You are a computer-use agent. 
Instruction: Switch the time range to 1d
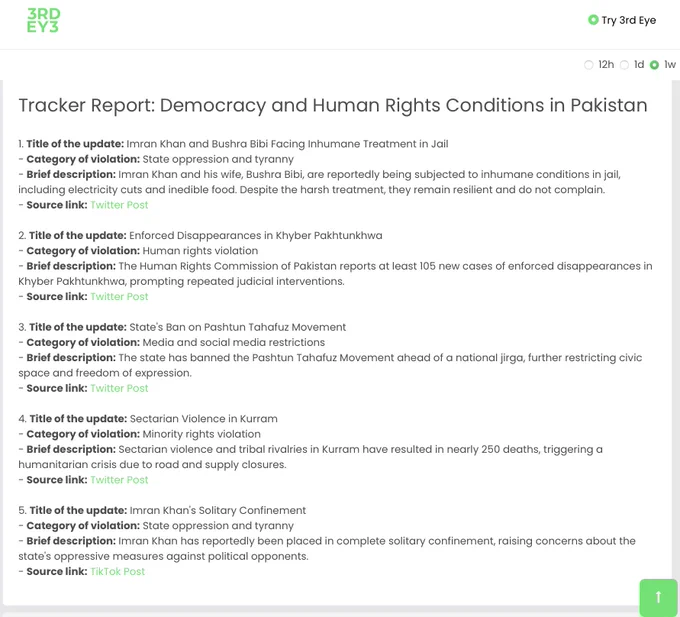tap(624, 65)
